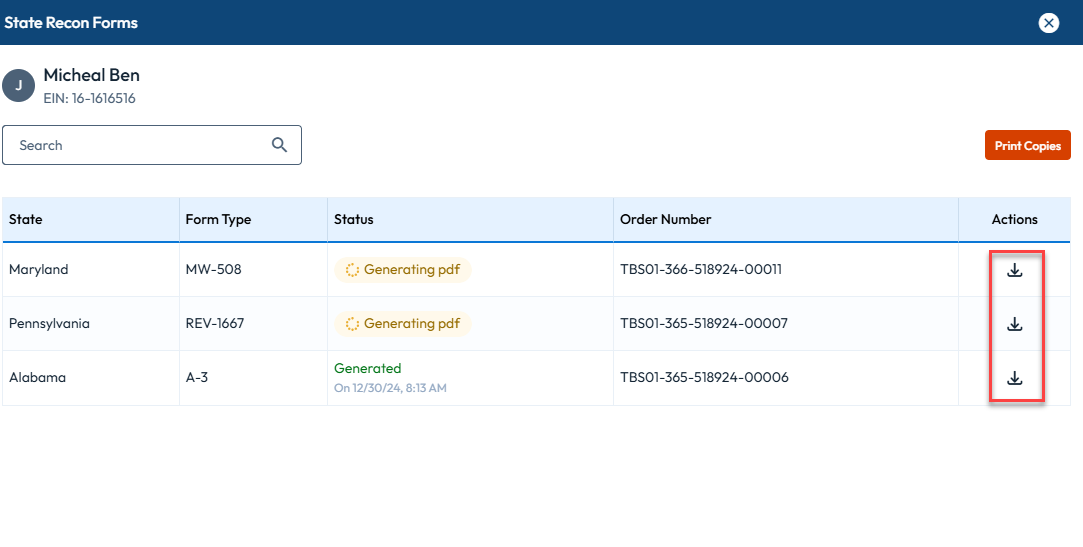The width and height of the screenshot is (1083, 547).
Task: Close the State Recon Forms dialog
Action: [1048, 23]
